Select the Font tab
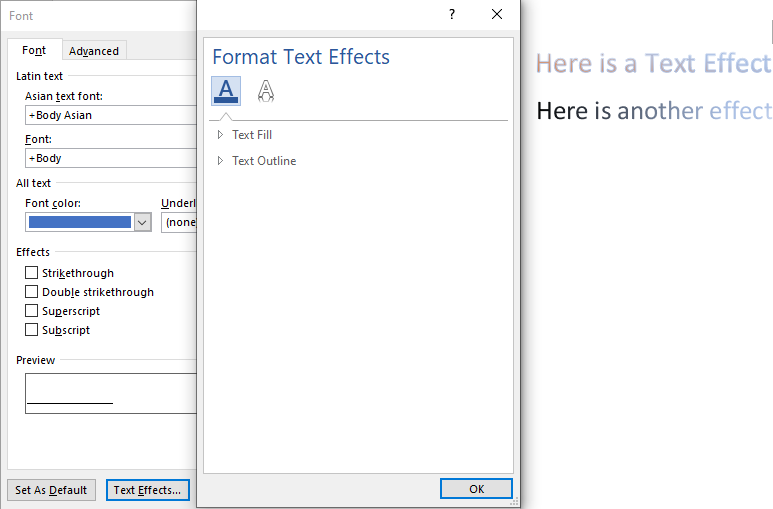This screenshot has height=509, width=773. click(x=34, y=50)
